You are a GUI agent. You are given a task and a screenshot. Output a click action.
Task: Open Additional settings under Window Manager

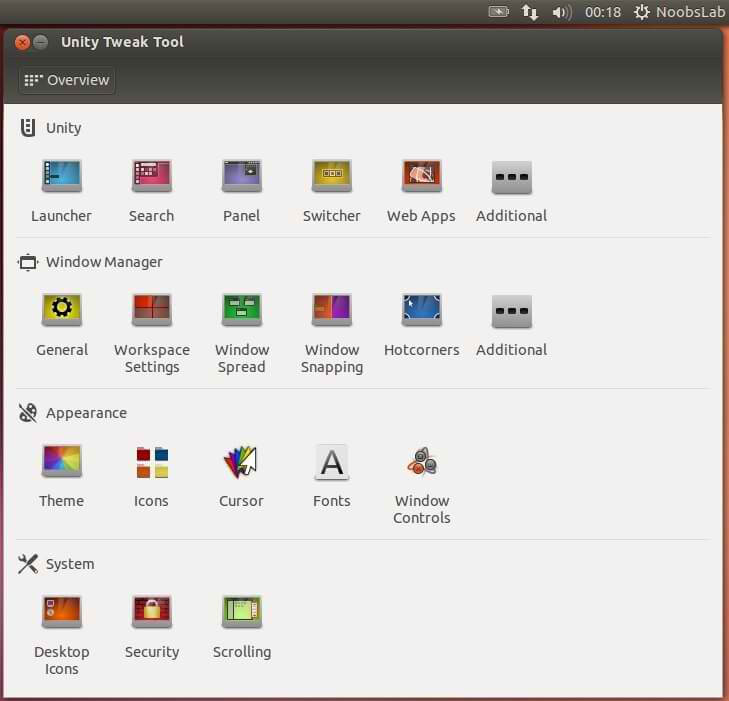511,311
